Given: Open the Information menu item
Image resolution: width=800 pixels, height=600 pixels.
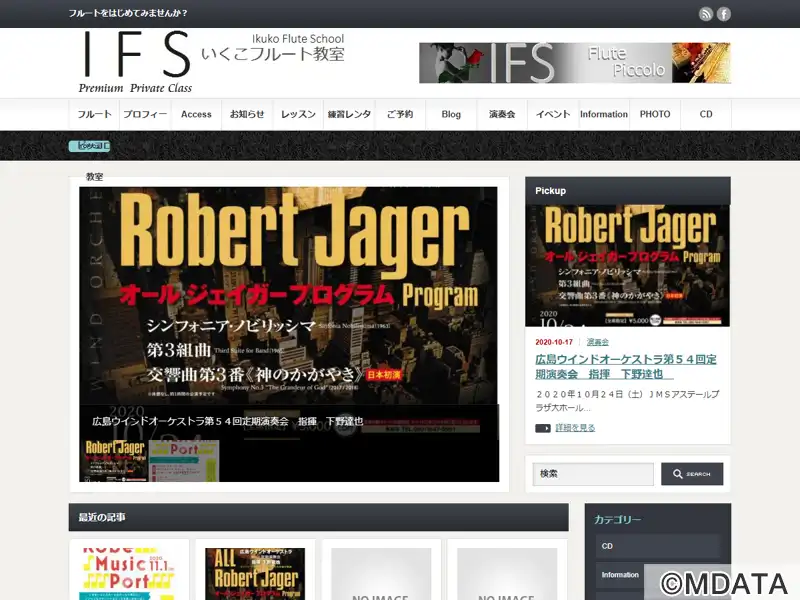Looking at the screenshot, I should [x=604, y=114].
